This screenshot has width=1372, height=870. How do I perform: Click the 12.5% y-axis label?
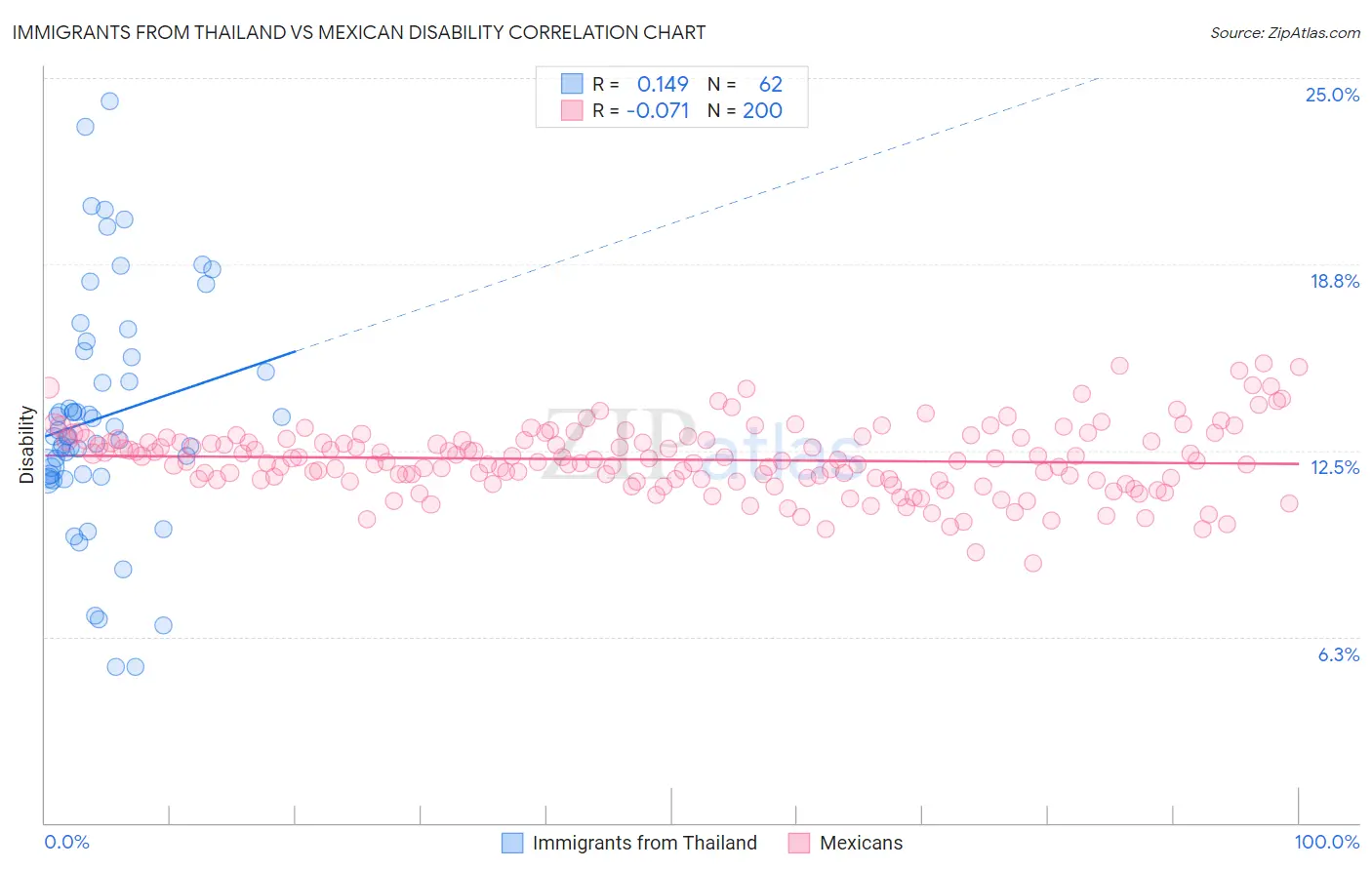point(1335,467)
